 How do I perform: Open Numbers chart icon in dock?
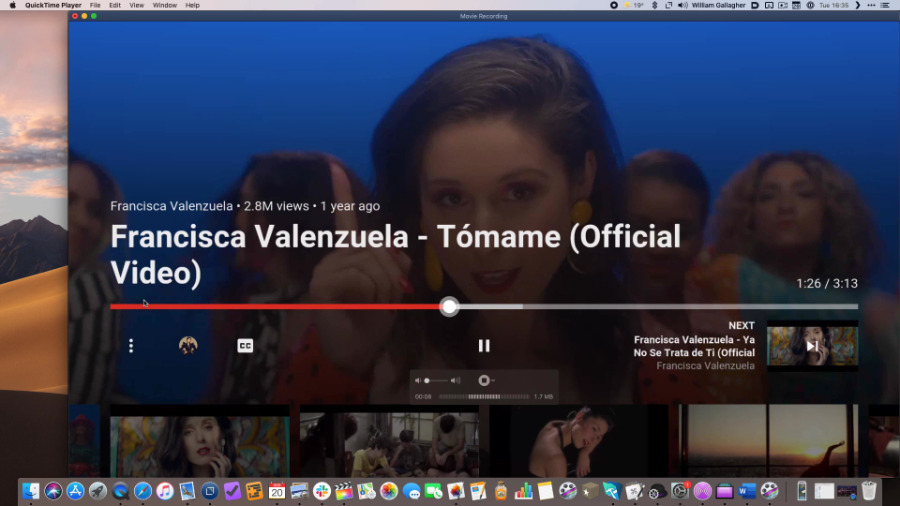click(x=523, y=491)
